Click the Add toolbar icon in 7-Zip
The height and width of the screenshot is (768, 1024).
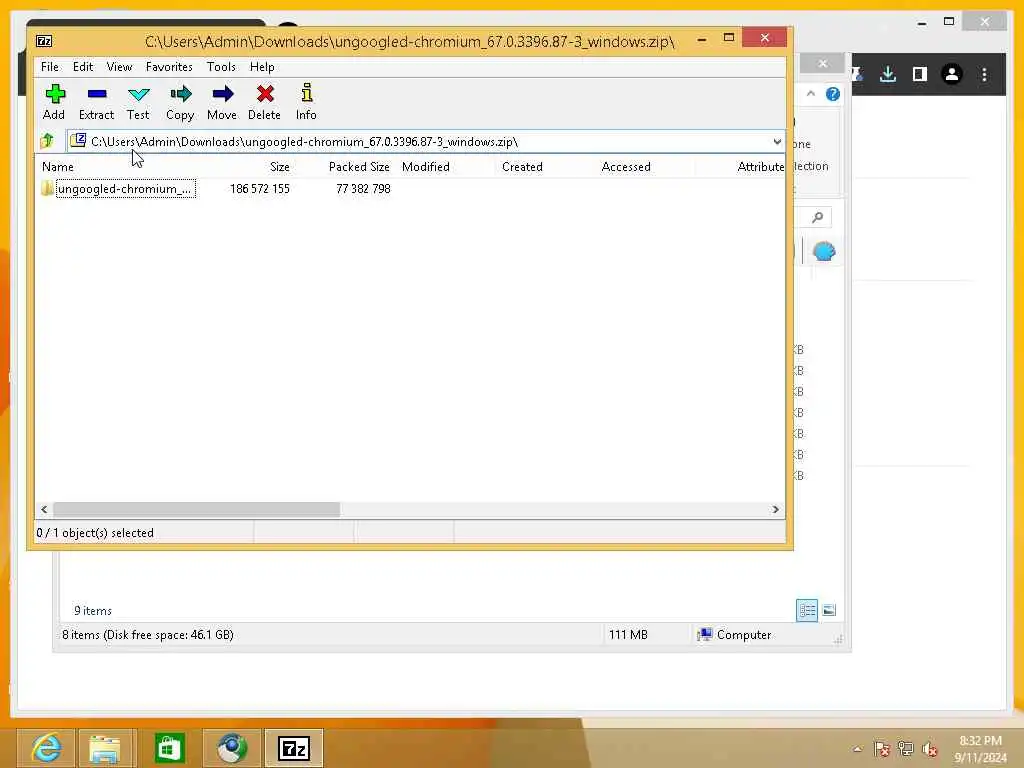click(54, 102)
